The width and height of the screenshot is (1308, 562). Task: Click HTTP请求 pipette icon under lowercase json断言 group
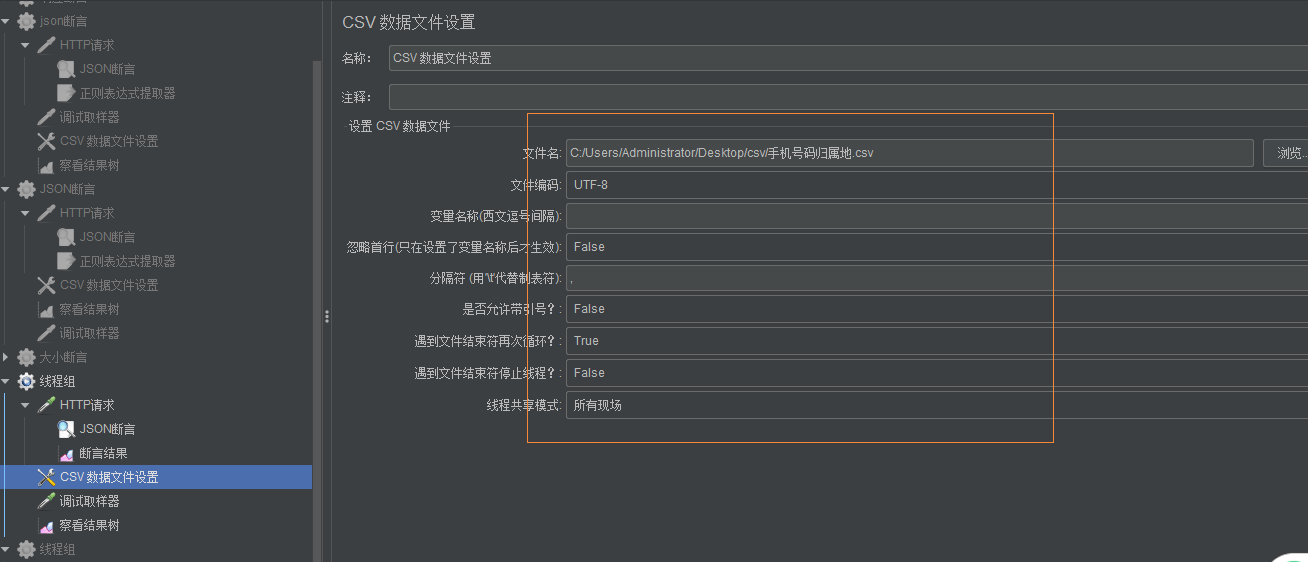[x=47, y=45]
